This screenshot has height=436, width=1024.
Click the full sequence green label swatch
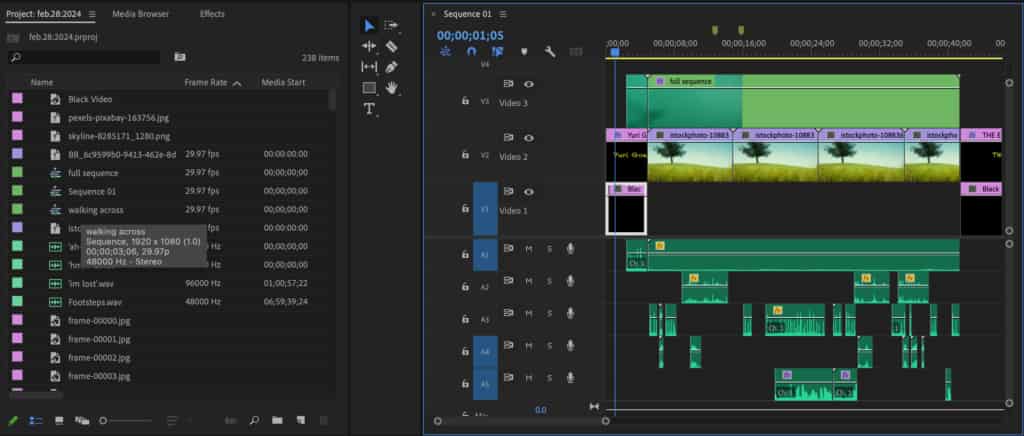pyautogui.click(x=17, y=172)
